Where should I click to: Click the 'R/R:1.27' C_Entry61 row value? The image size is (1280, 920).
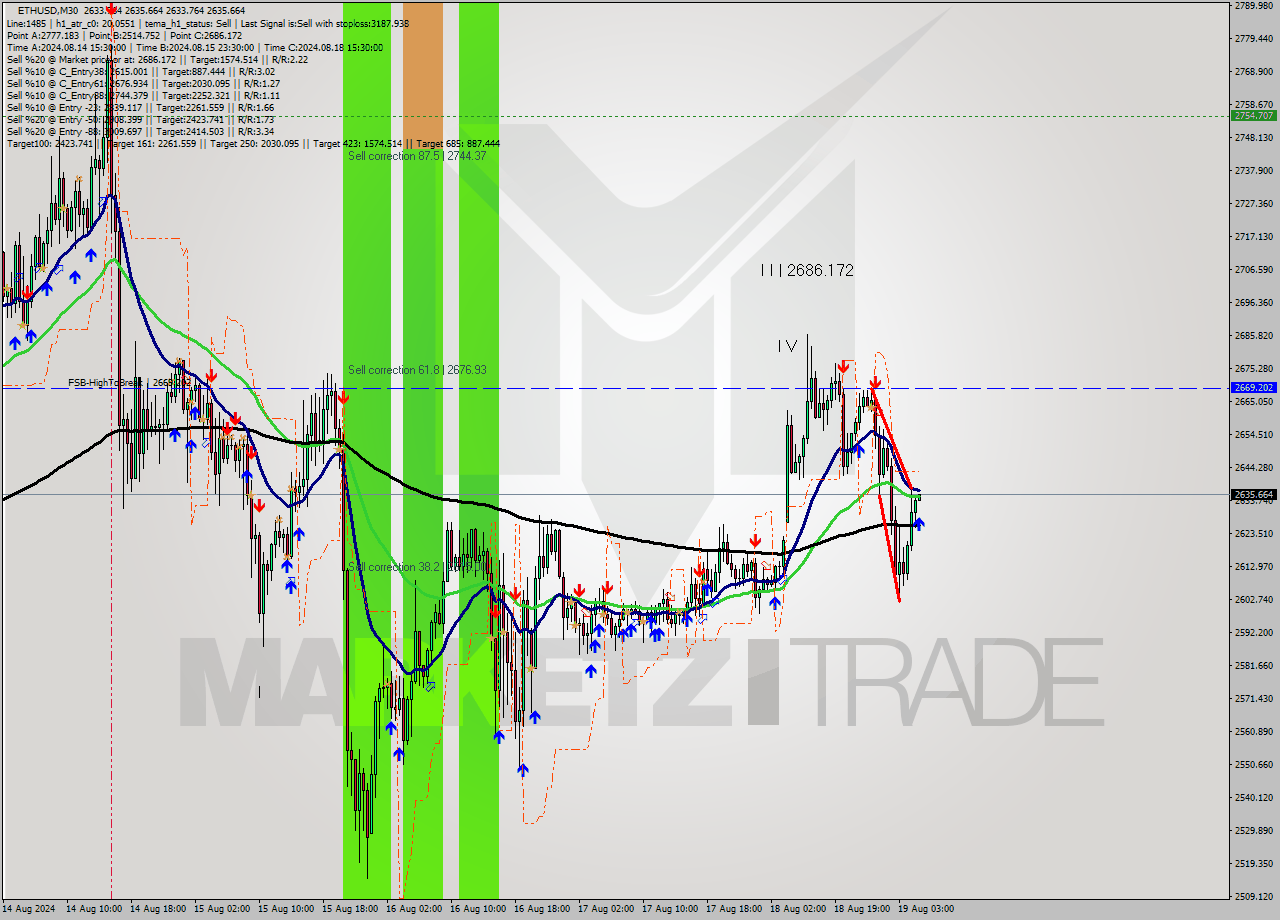click(260, 83)
